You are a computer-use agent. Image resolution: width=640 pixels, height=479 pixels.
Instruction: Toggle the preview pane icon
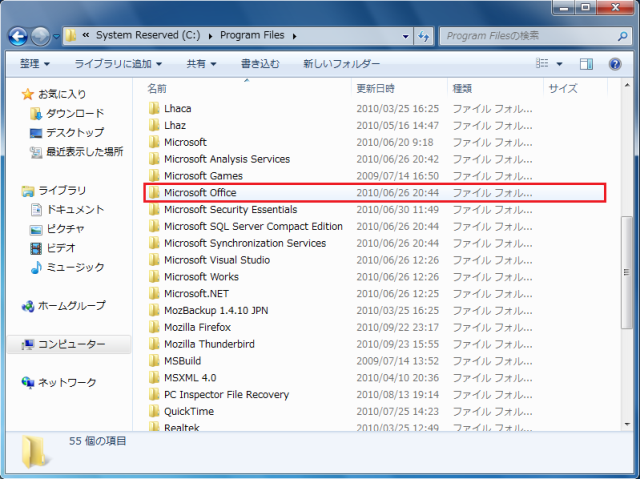[586, 64]
